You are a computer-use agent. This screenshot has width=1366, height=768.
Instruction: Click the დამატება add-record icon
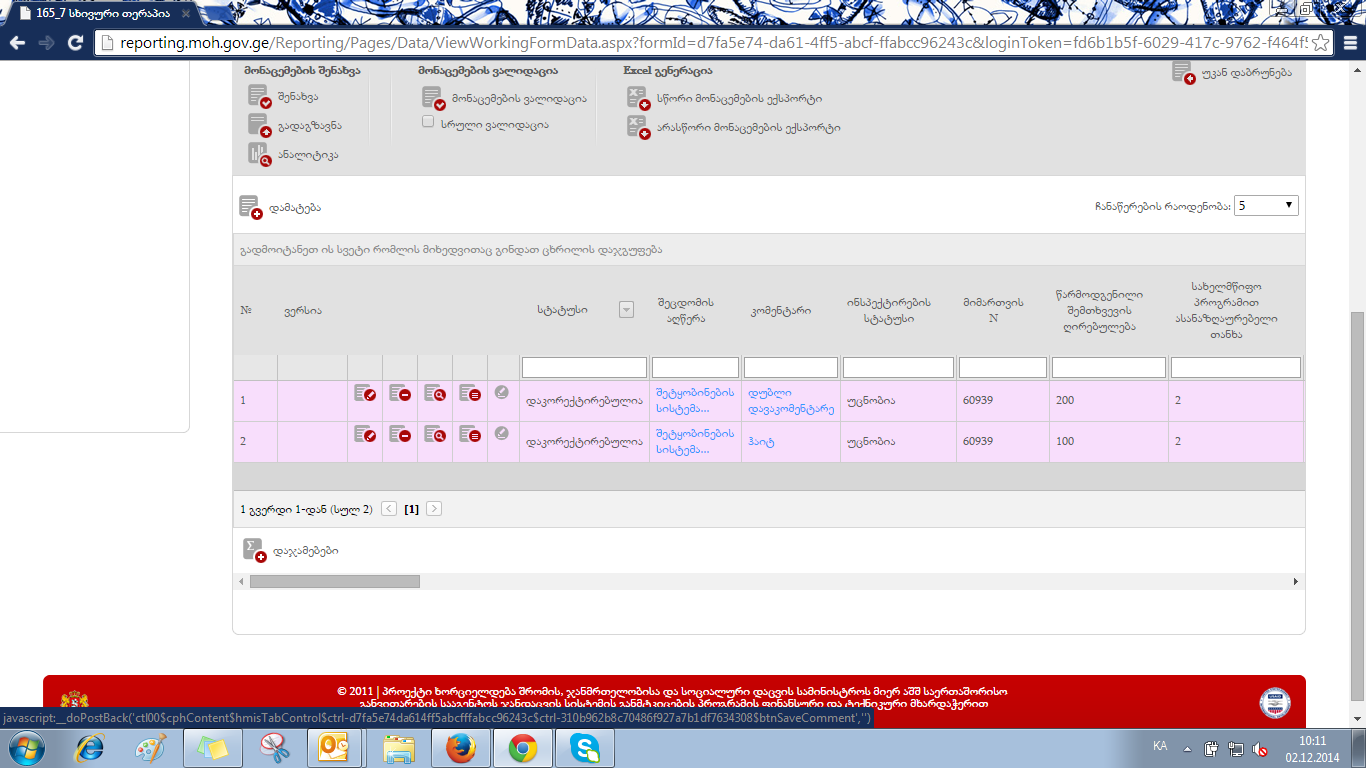coord(250,207)
